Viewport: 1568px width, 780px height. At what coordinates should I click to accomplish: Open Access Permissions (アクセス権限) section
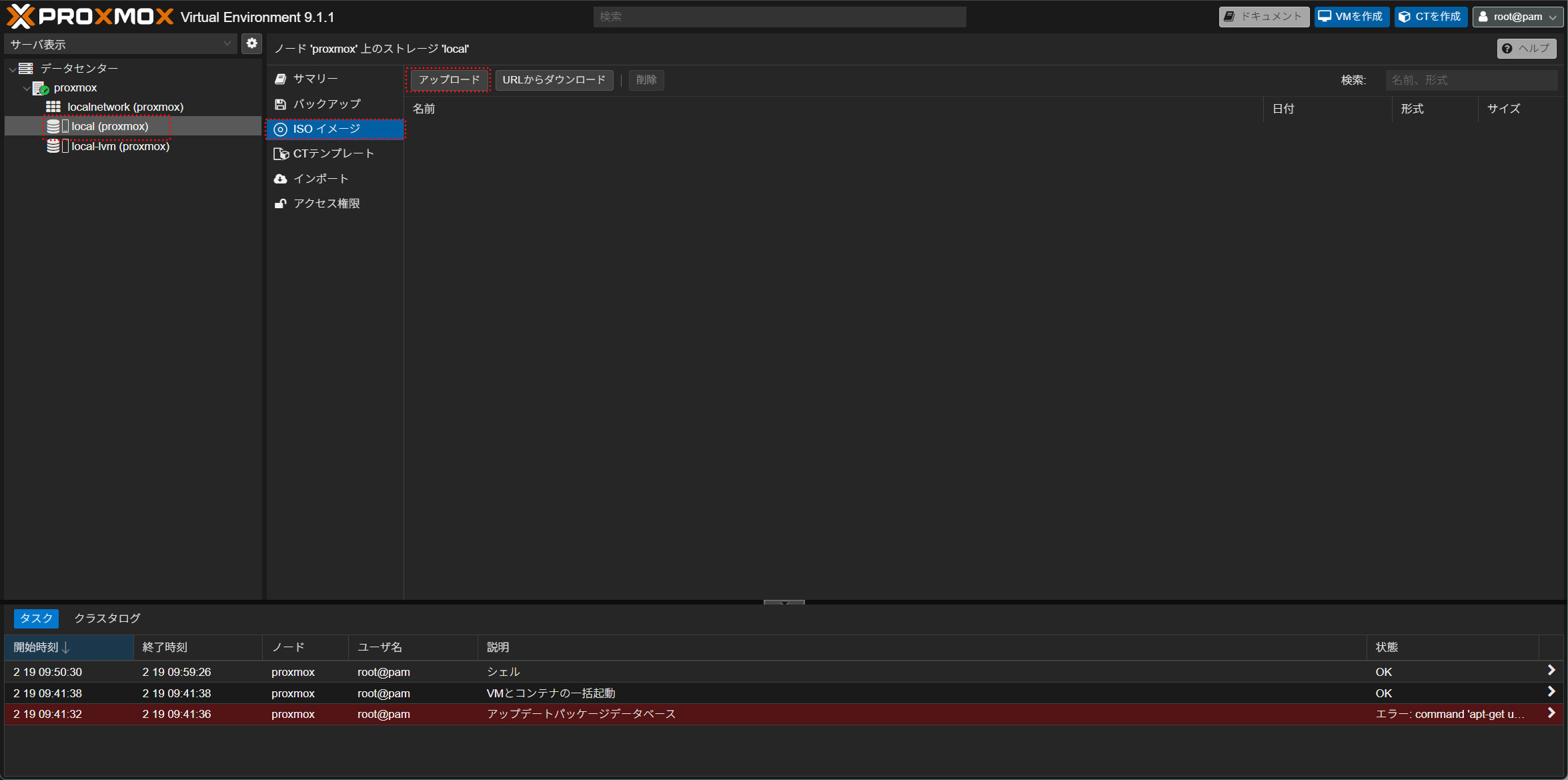(x=326, y=204)
